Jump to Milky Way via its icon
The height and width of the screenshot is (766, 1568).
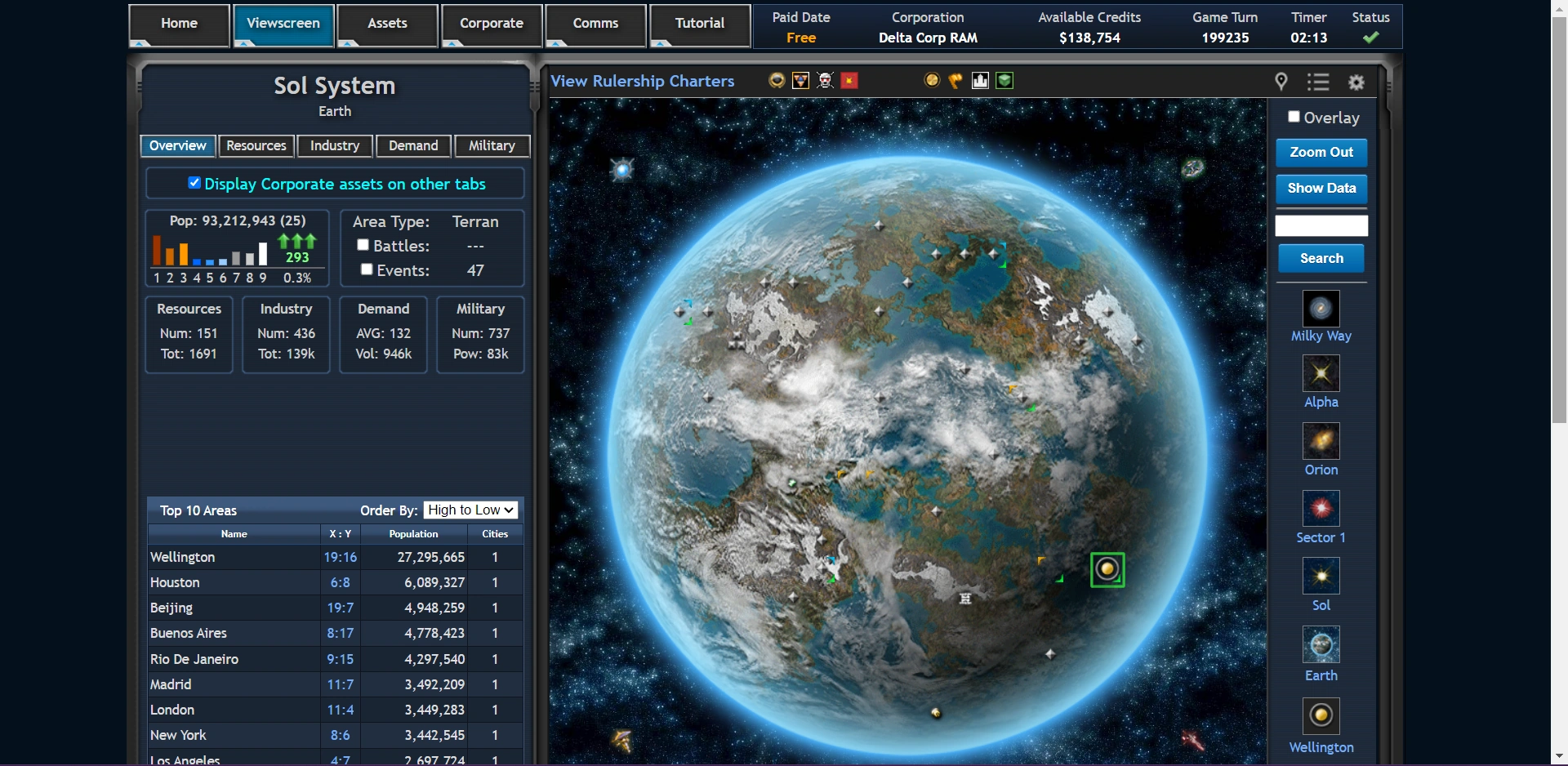click(1321, 309)
